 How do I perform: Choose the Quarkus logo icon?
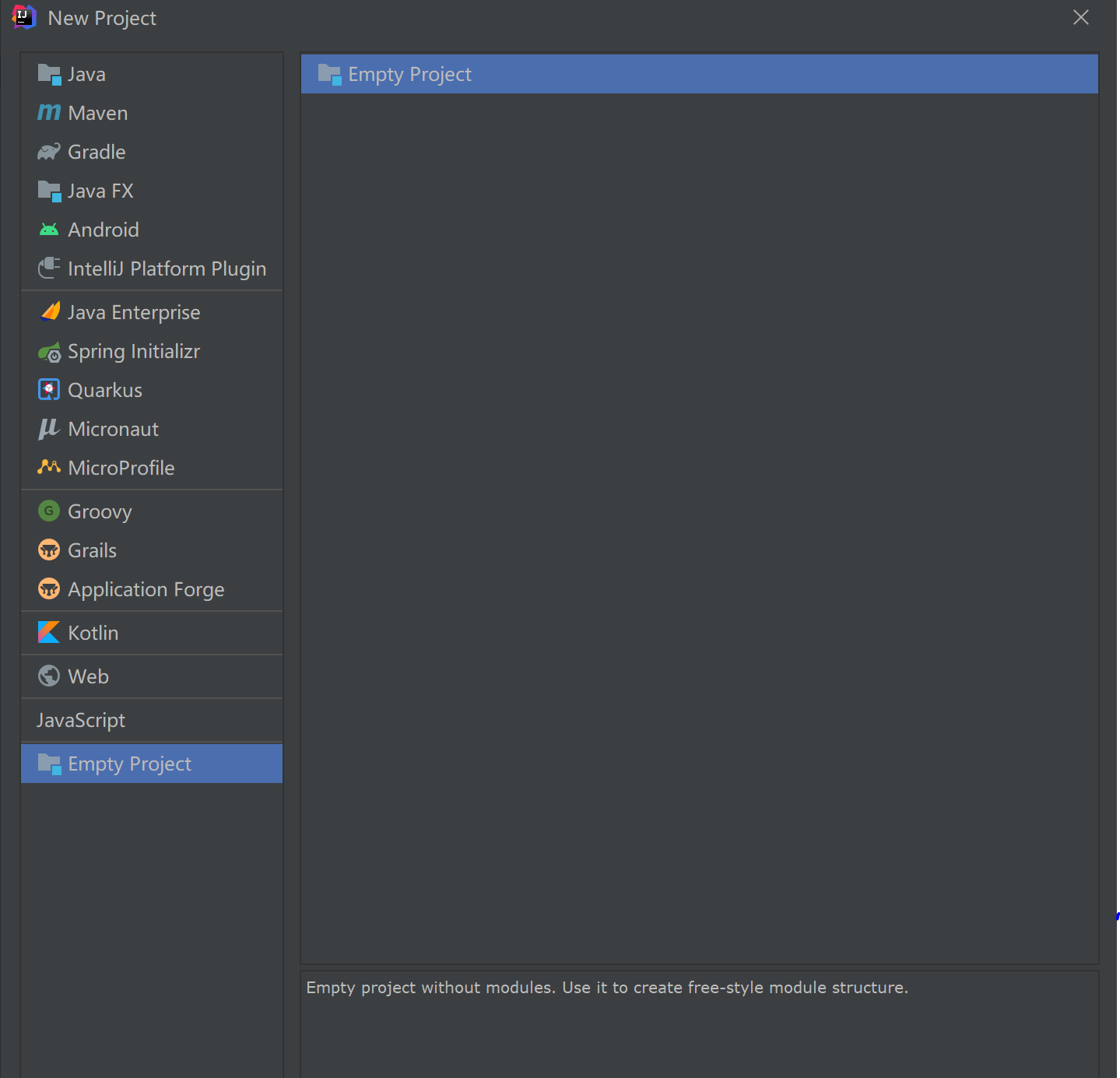click(x=49, y=390)
